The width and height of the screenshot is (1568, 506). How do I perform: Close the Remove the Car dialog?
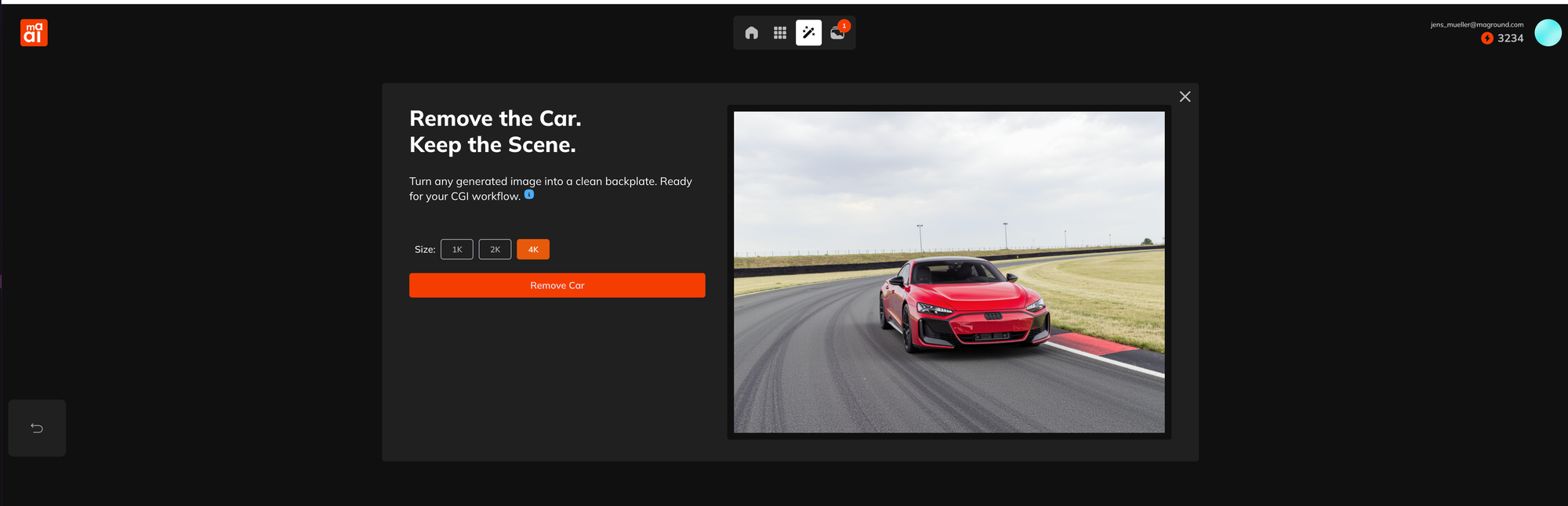[1185, 96]
